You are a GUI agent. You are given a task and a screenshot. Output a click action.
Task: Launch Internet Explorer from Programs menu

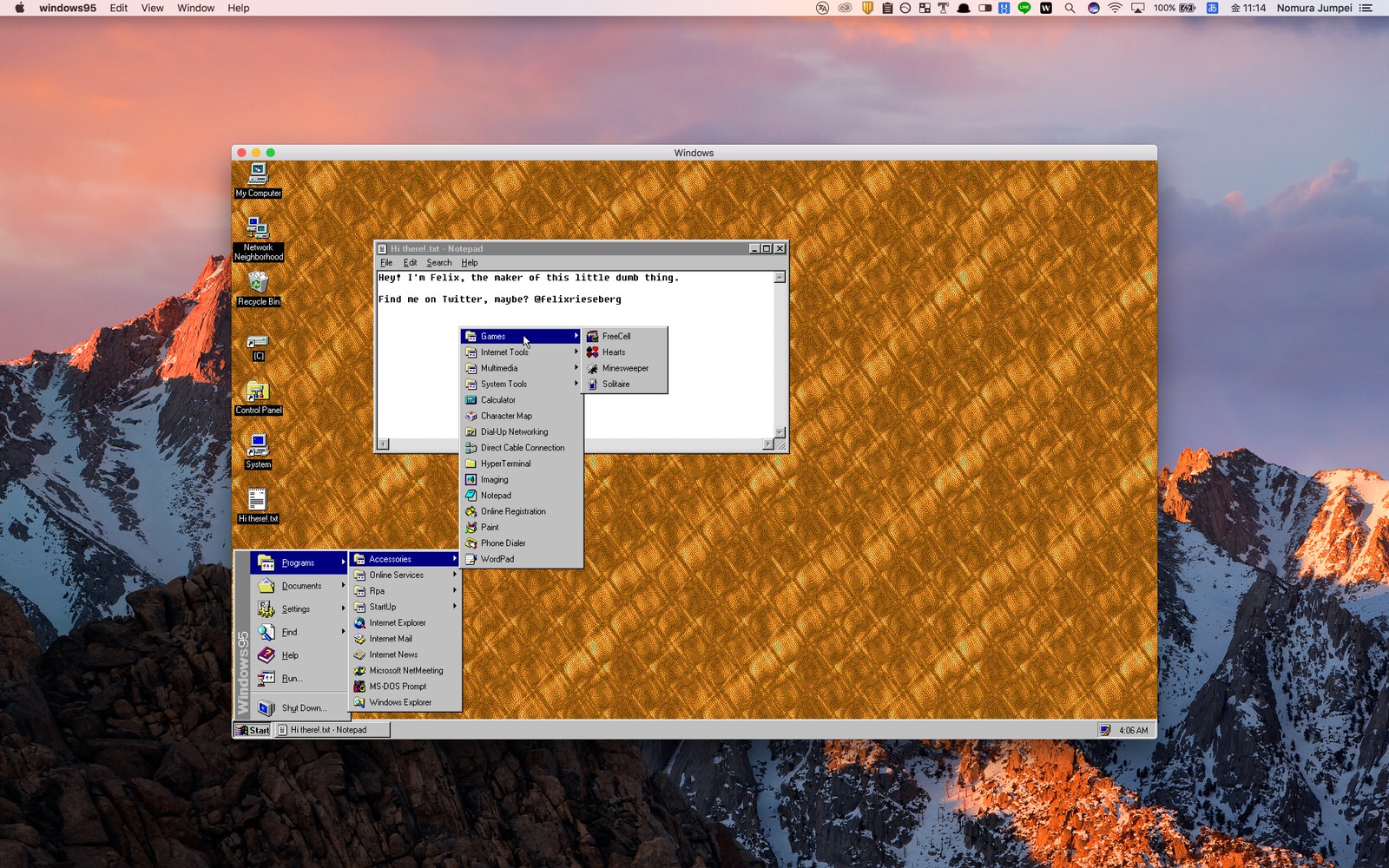click(405, 622)
